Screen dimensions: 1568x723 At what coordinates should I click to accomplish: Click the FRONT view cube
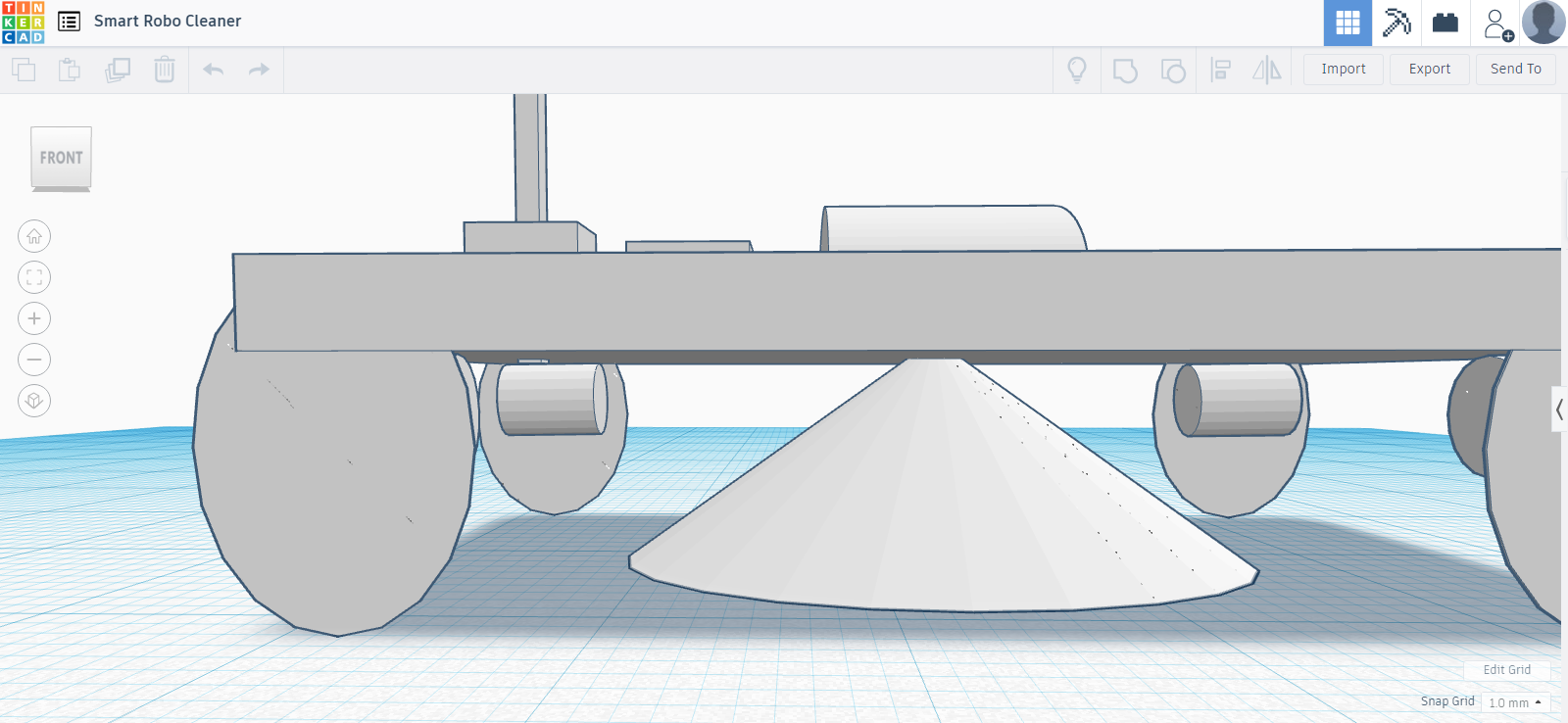pos(61,158)
